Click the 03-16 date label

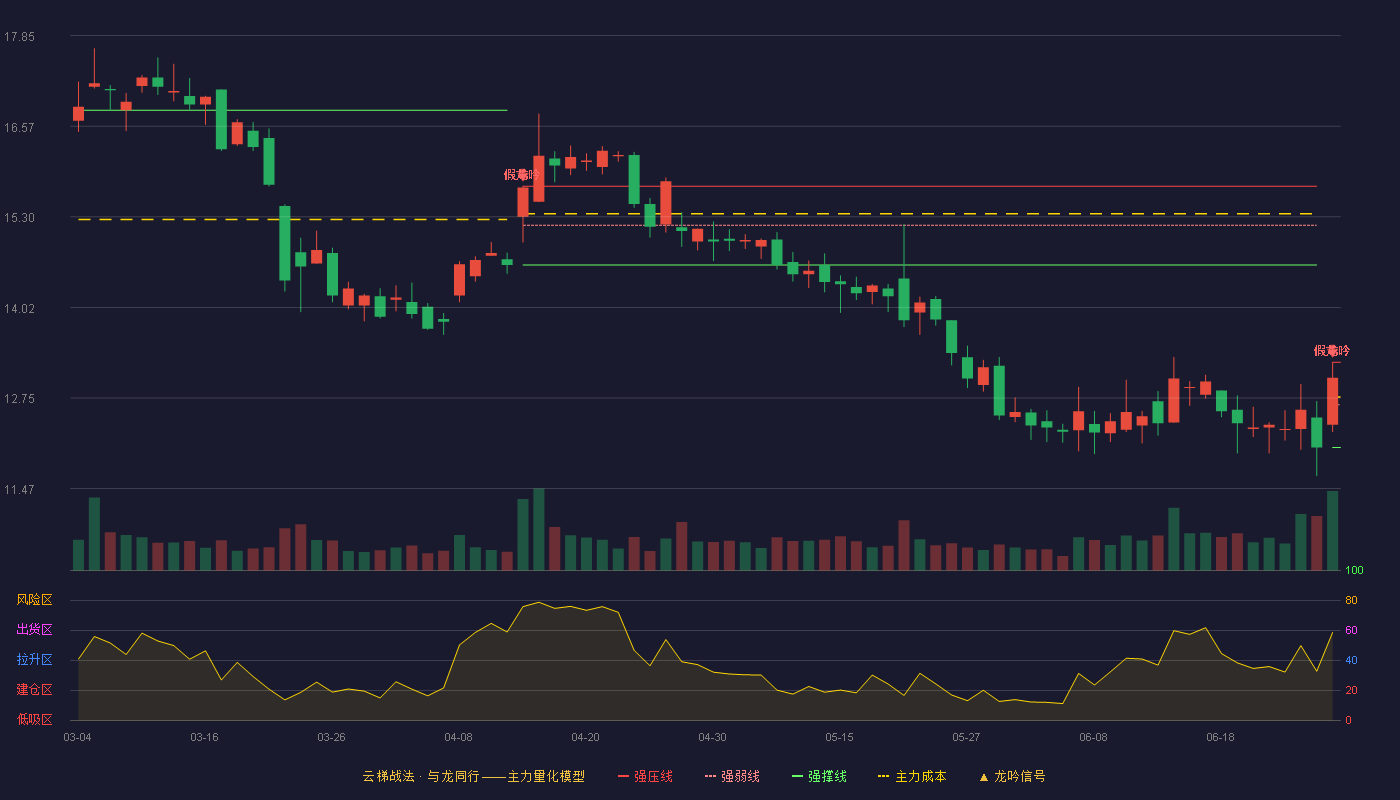pyautogui.click(x=204, y=737)
